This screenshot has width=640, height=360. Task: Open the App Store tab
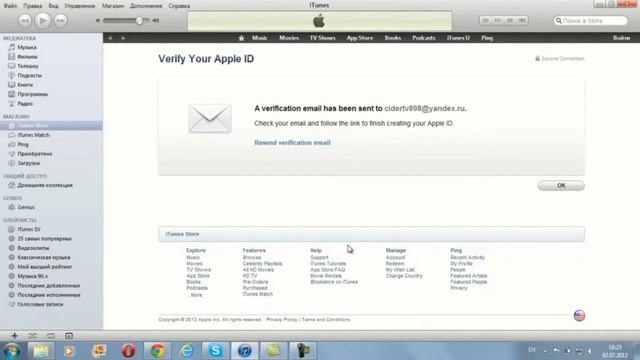click(x=360, y=38)
